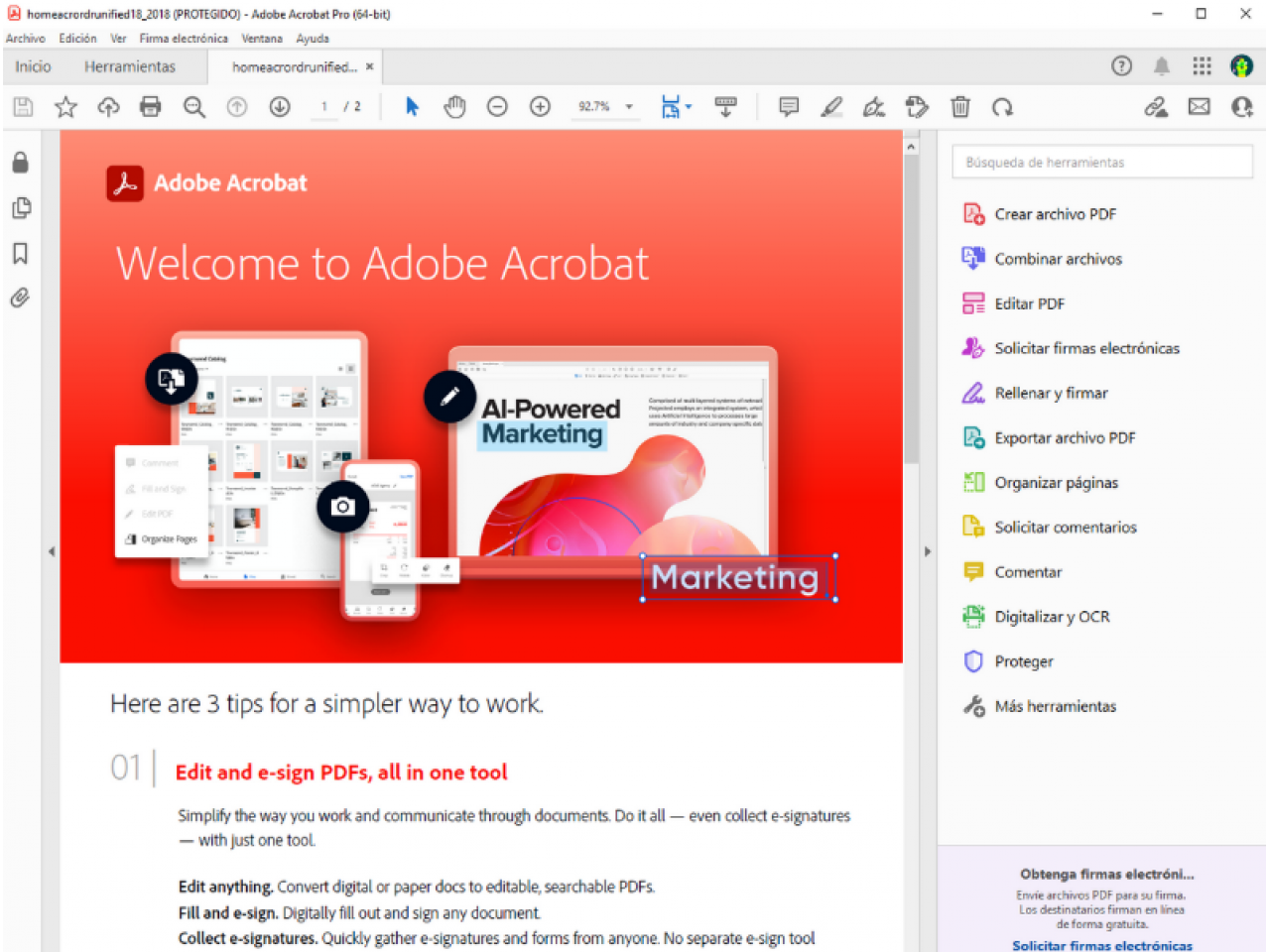Open the notifications bell

point(1161,66)
